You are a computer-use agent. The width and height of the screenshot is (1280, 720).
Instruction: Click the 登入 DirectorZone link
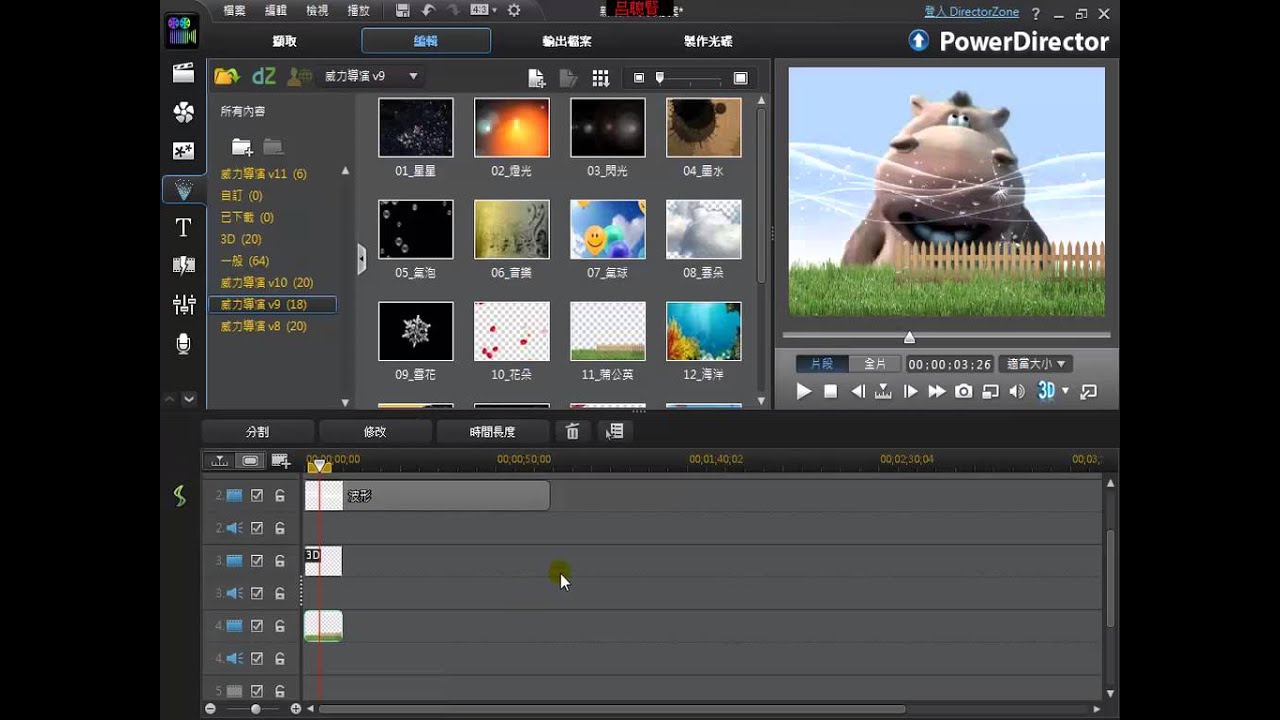coord(970,12)
